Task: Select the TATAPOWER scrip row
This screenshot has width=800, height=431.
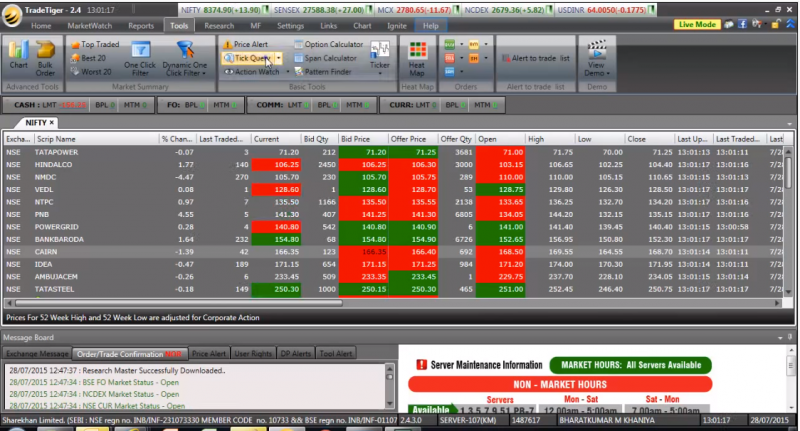Action: pyautogui.click(x=393, y=152)
